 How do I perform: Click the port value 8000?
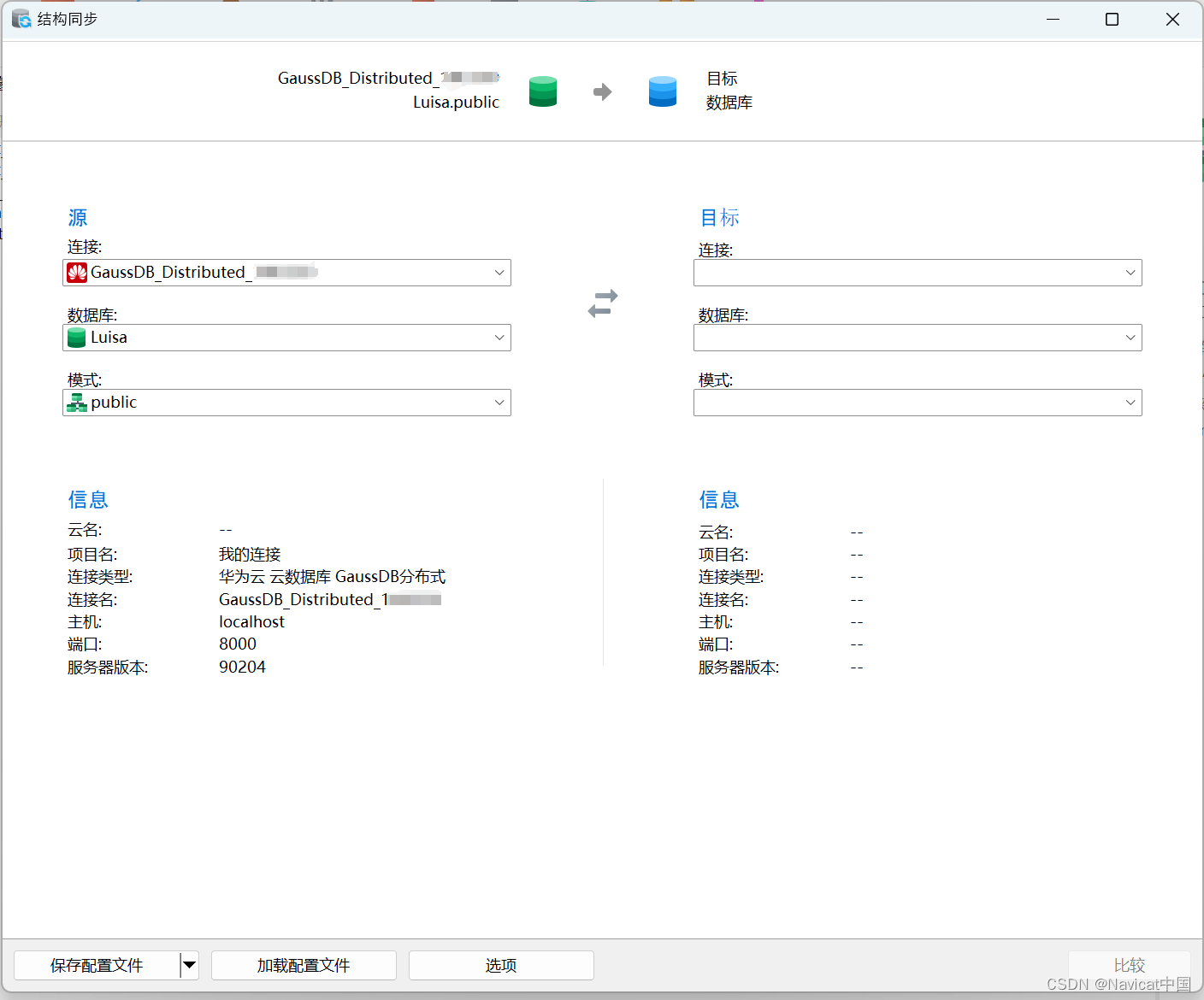238,644
